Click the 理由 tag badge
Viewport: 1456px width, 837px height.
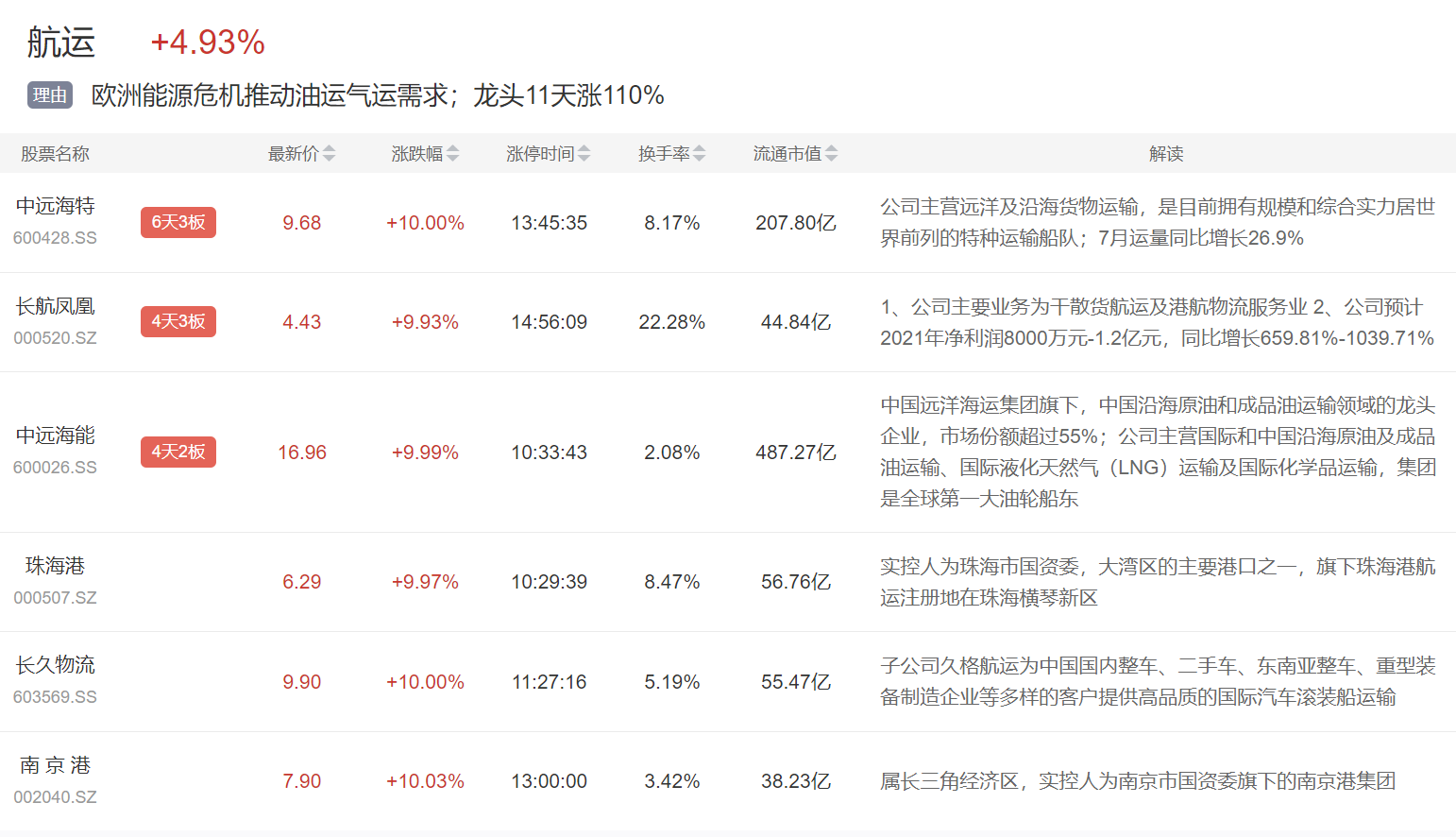[x=50, y=95]
